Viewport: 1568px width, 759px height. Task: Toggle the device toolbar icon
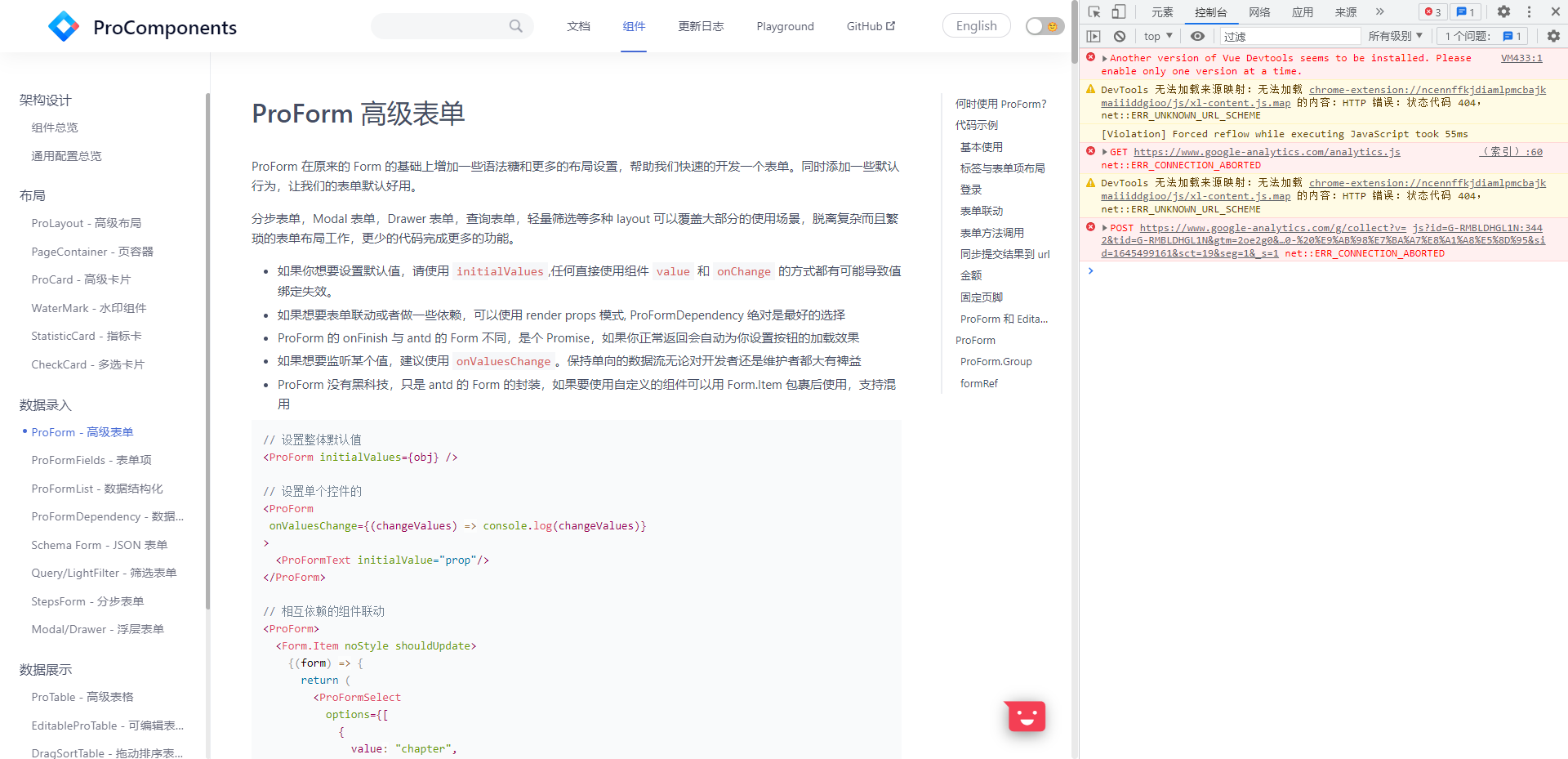(x=1119, y=11)
